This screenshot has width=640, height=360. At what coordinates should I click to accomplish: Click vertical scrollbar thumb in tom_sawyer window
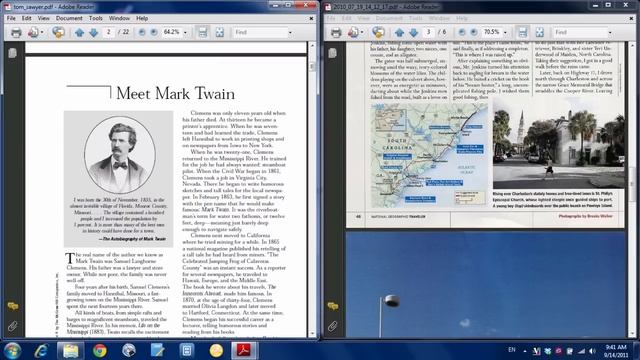312,66
